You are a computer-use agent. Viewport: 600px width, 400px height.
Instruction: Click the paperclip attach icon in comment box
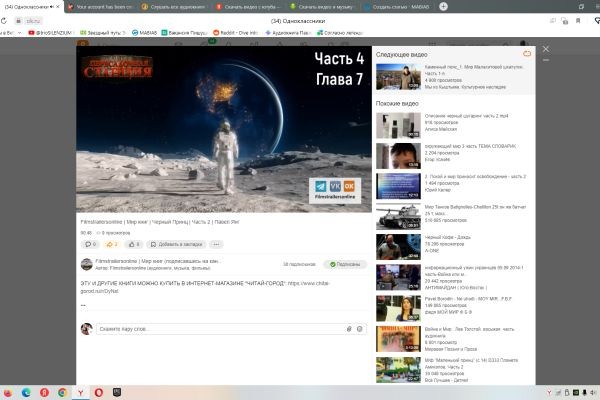tap(349, 329)
